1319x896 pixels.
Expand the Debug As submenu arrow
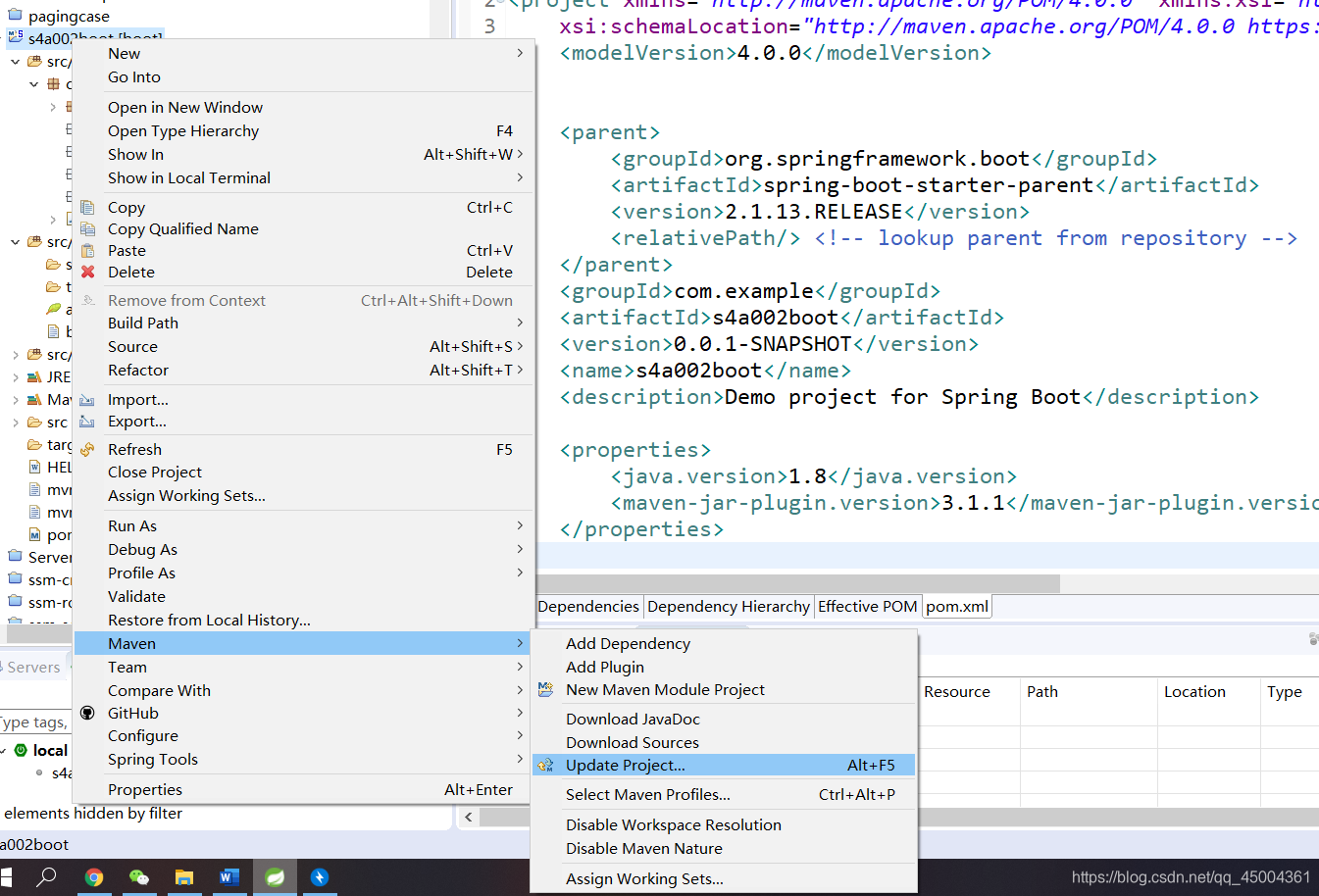click(520, 549)
